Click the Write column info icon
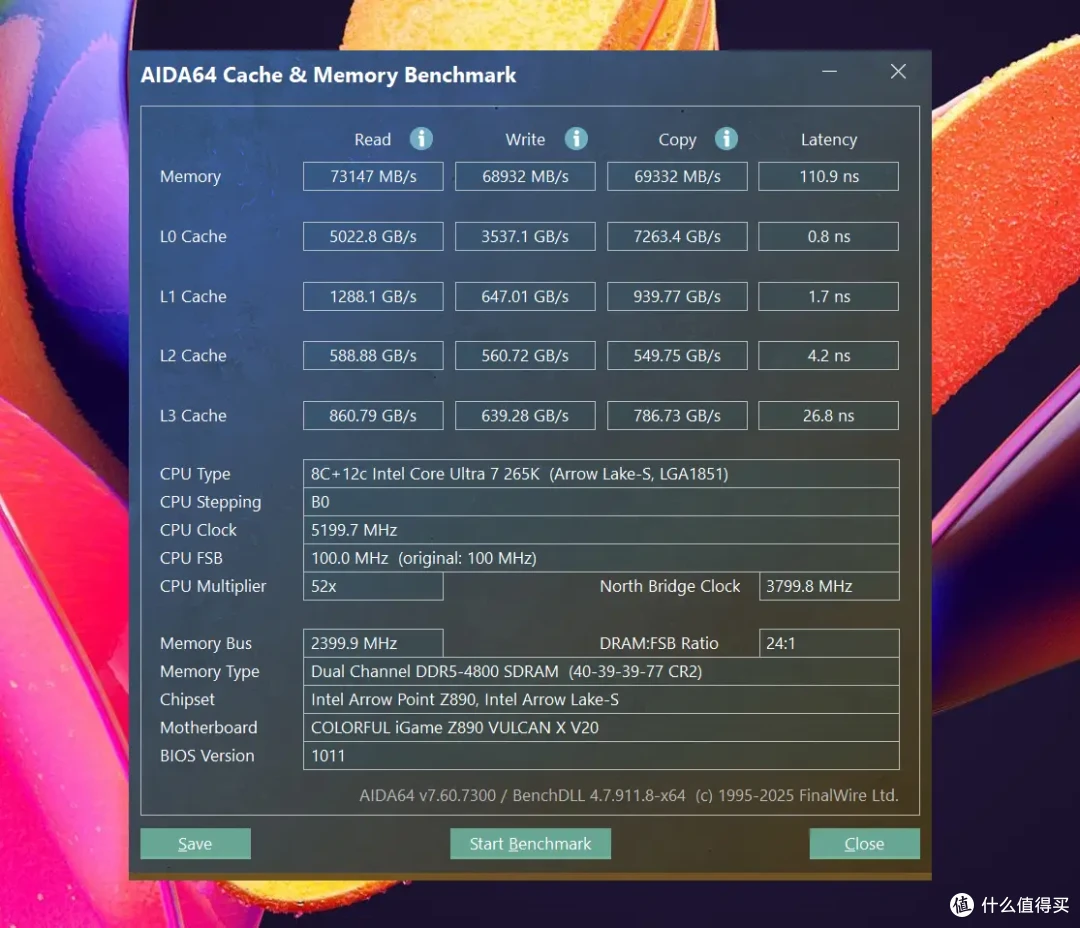Image resolution: width=1080 pixels, height=928 pixels. pos(576,138)
